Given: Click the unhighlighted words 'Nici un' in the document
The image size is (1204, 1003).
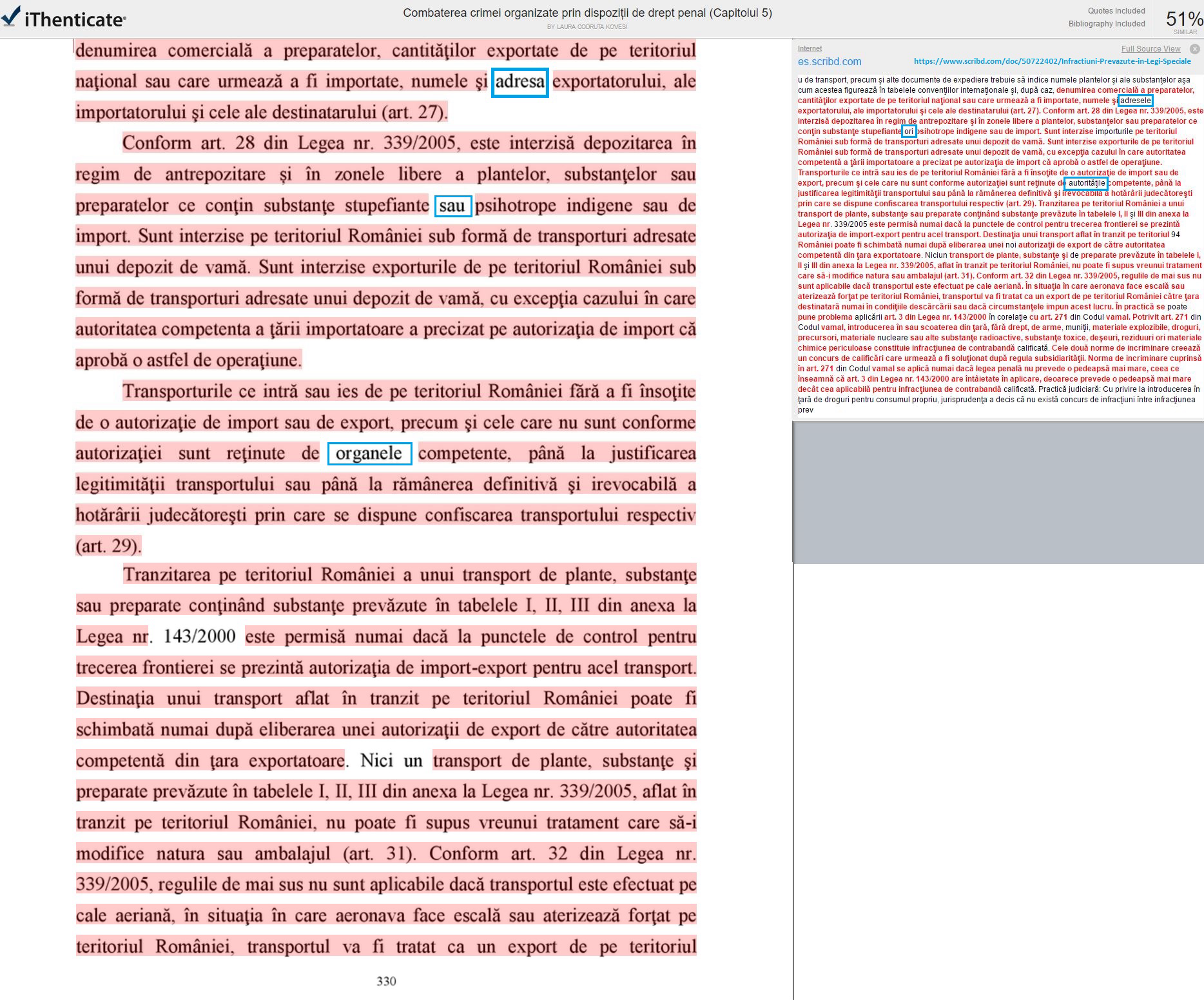Looking at the screenshot, I should [391, 761].
